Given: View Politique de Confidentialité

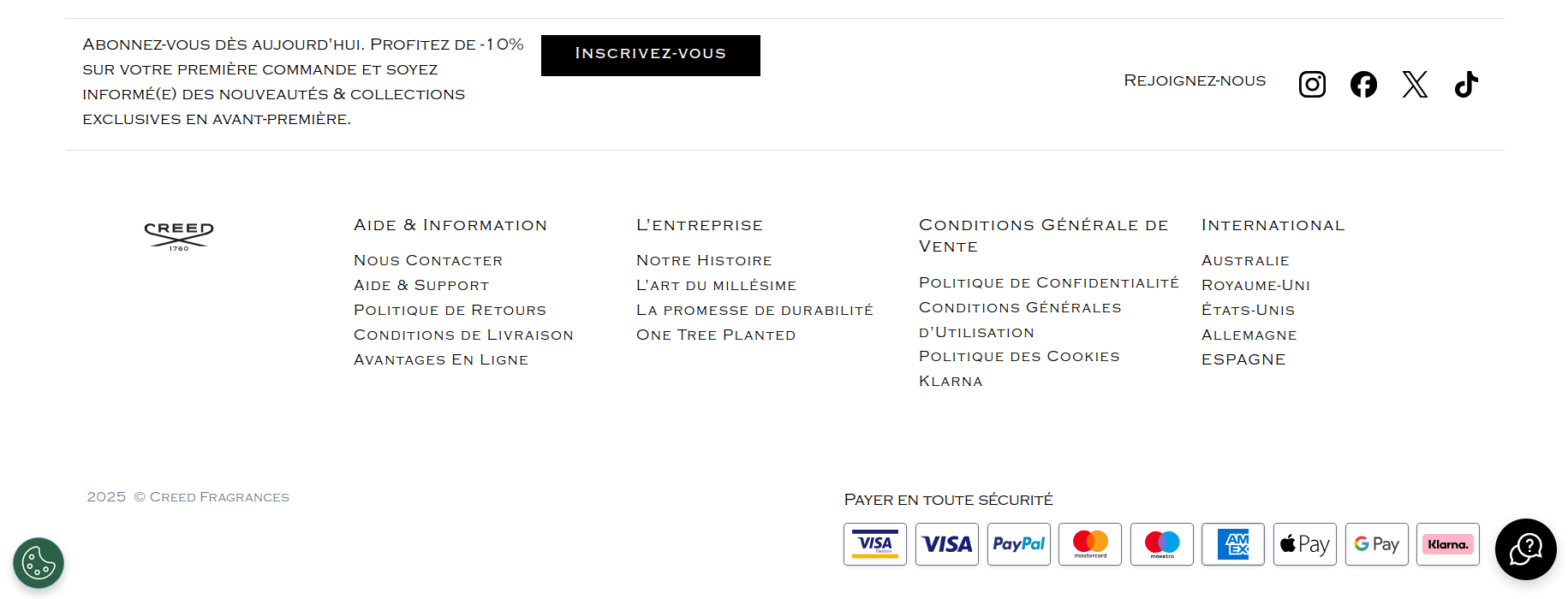Looking at the screenshot, I should 1048,282.
